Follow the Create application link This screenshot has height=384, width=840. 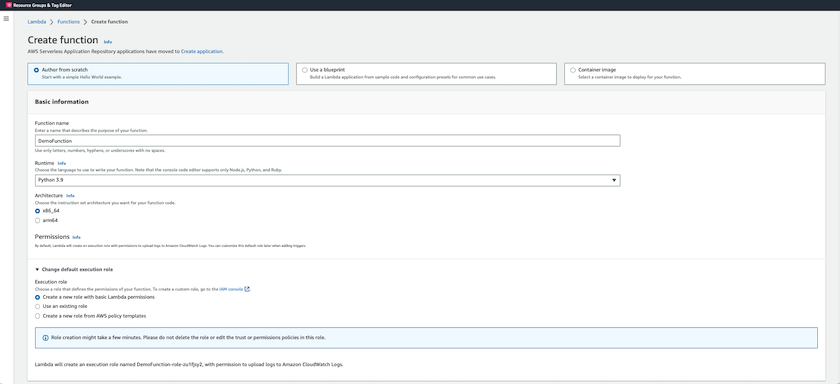point(201,51)
